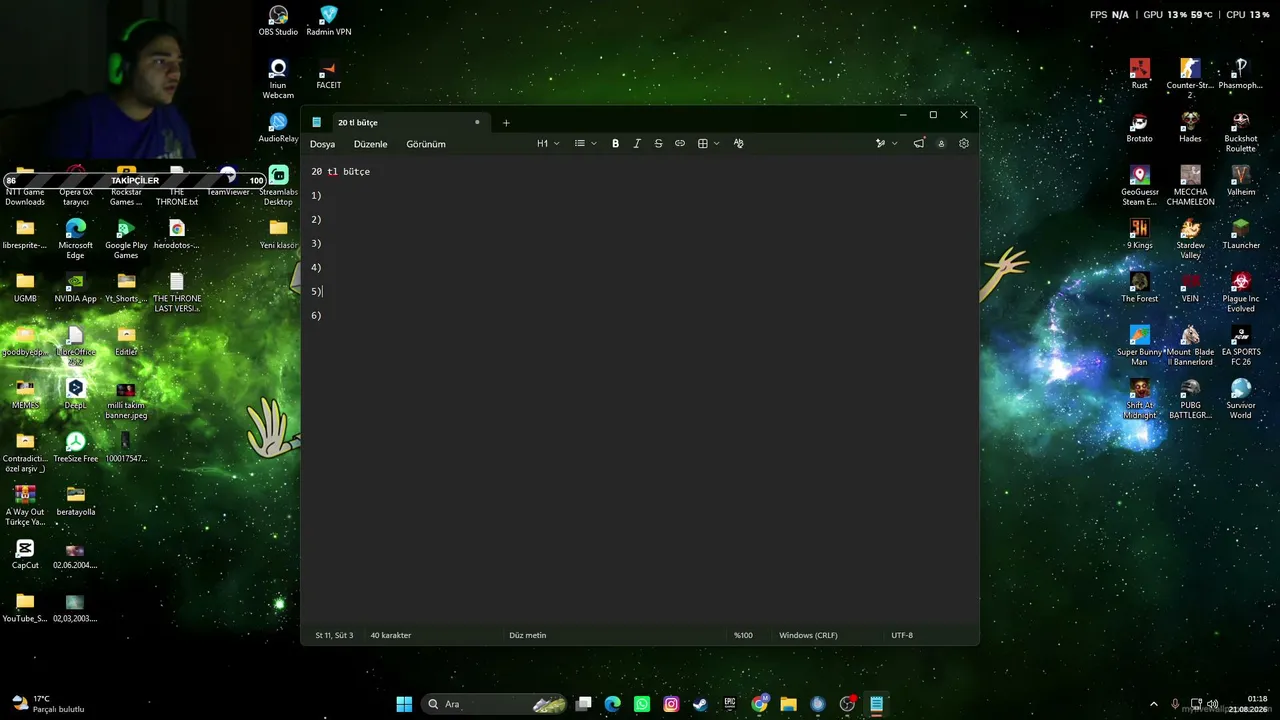Close the '20 tl bütçe' tab dot
The image size is (1280, 720).
click(x=477, y=122)
